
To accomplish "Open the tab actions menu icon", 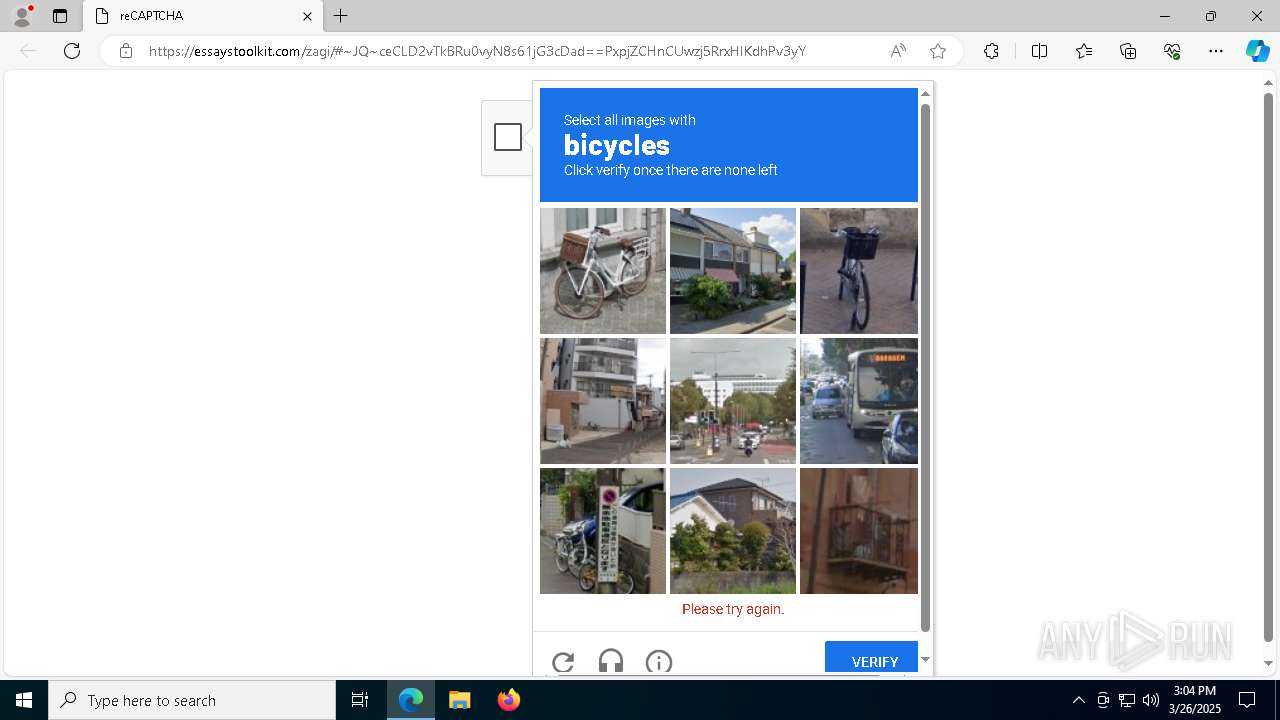I will click(x=60, y=16).
